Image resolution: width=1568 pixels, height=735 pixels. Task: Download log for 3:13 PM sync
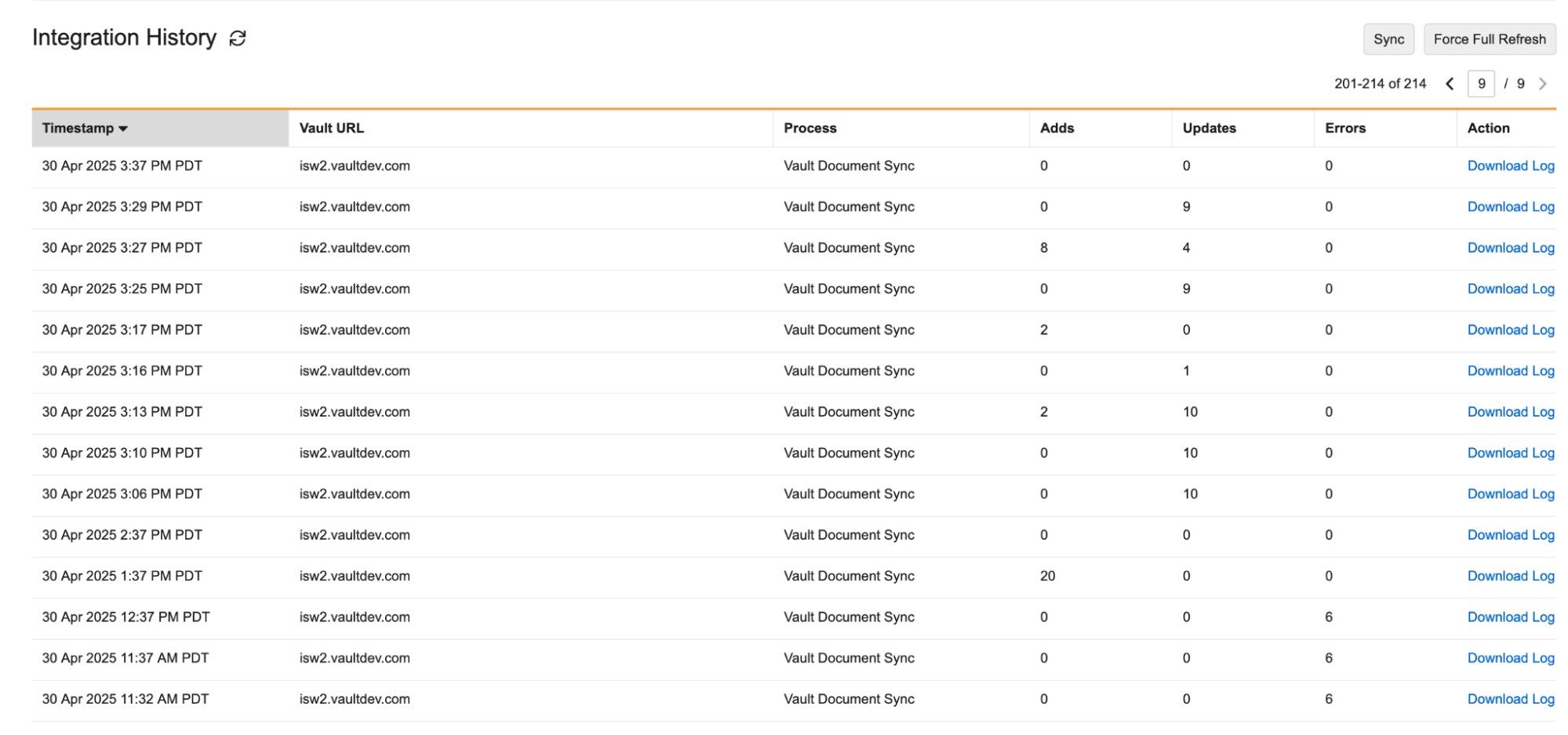coord(1510,412)
